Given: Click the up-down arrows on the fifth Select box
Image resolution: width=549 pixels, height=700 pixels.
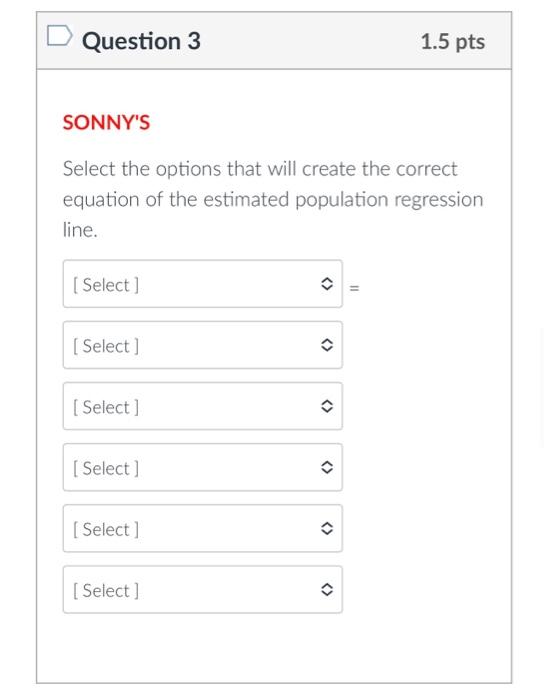Looking at the screenshot, I should click(x=327, y=528).
